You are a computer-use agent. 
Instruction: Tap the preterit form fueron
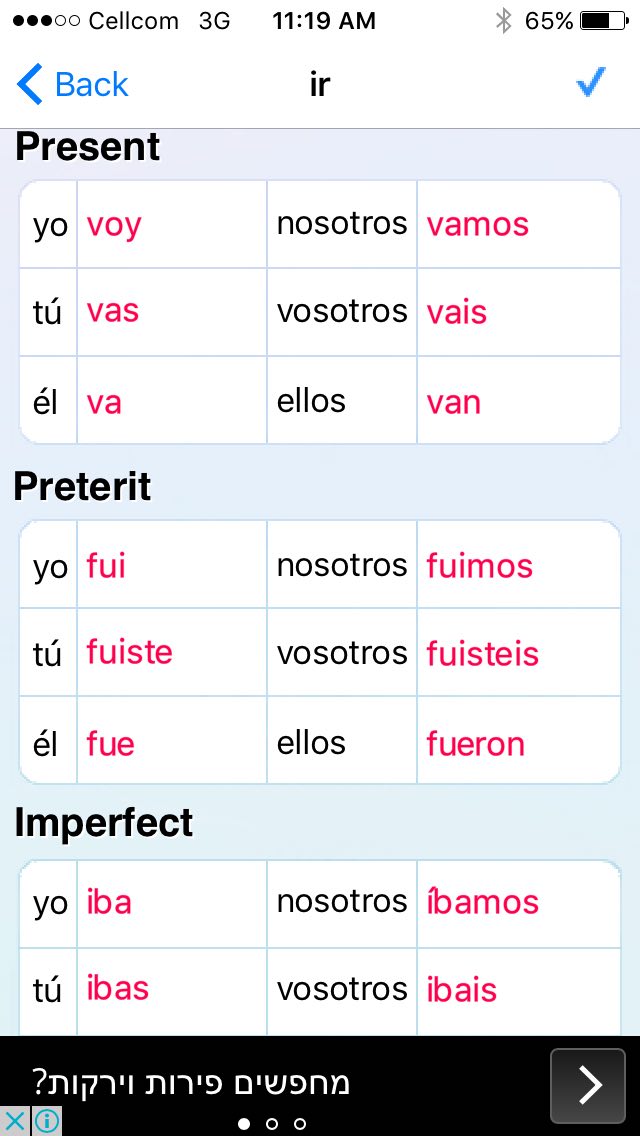pos(475,744)
